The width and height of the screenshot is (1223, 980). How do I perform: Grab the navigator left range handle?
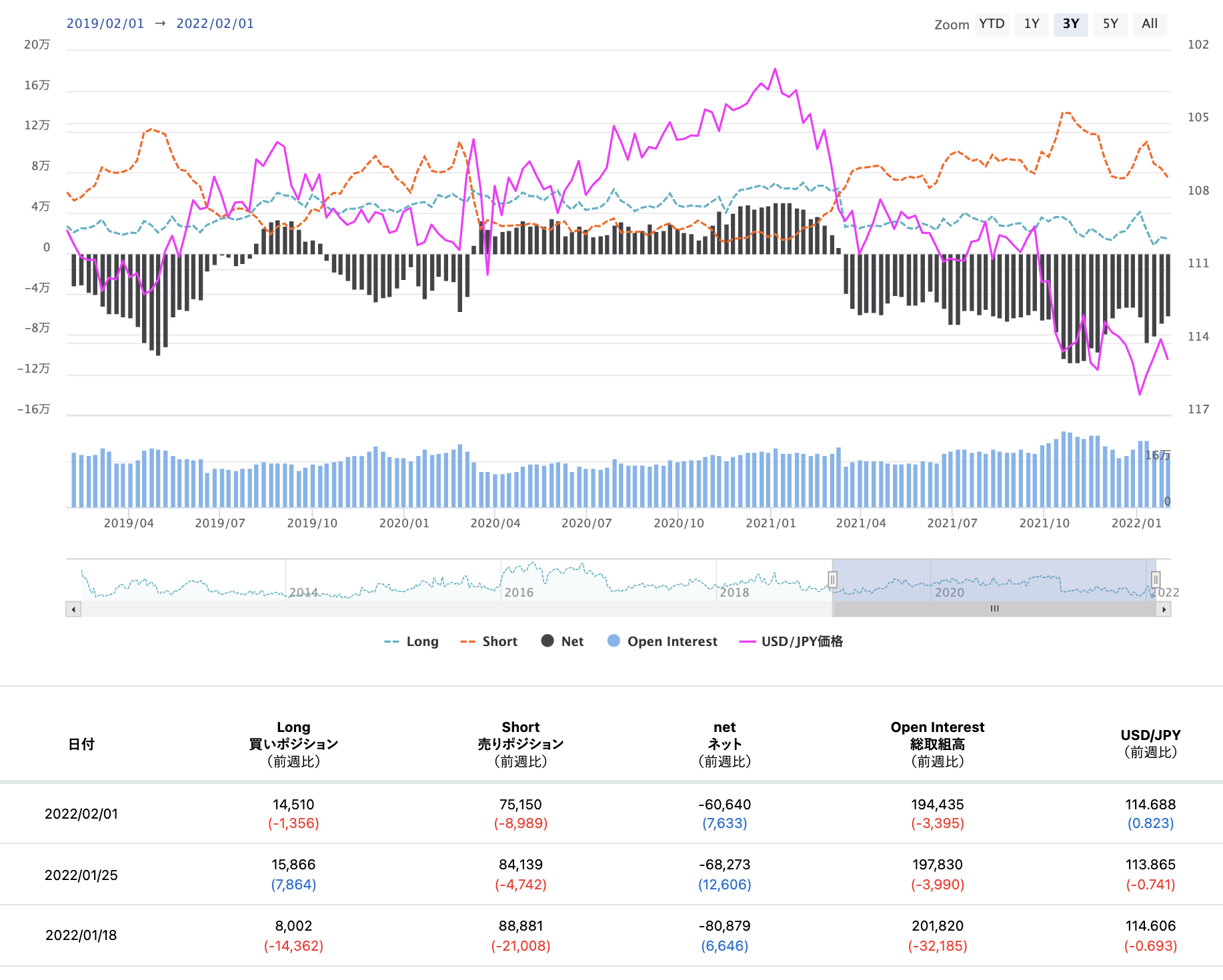click(832, 580)
